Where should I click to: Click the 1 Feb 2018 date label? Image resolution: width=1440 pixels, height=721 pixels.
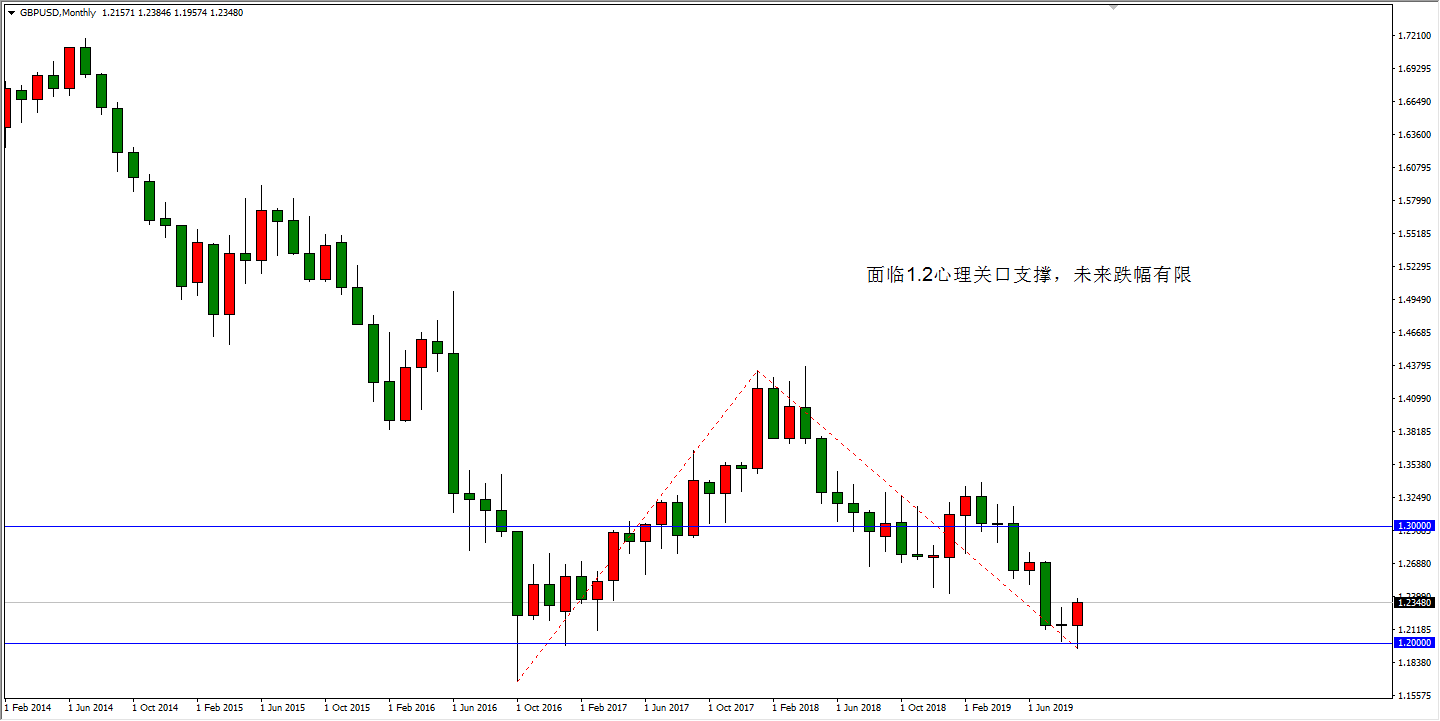(x=795, y=708)
